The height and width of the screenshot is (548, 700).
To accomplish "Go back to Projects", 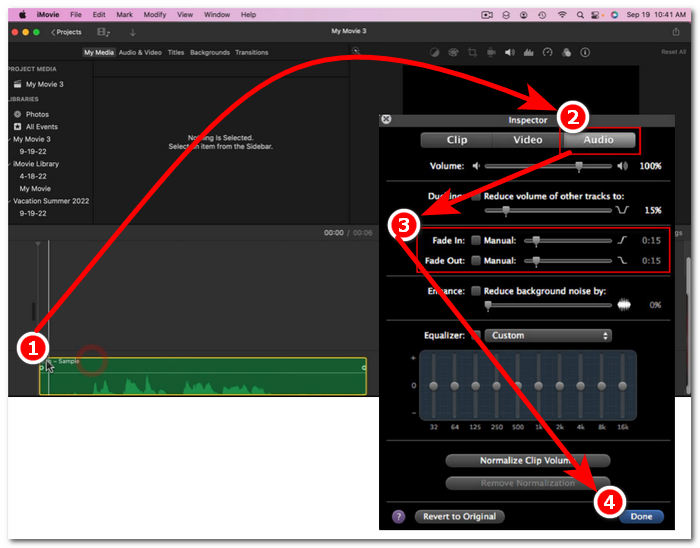I will pyautogui.click(x=66, y=32).
